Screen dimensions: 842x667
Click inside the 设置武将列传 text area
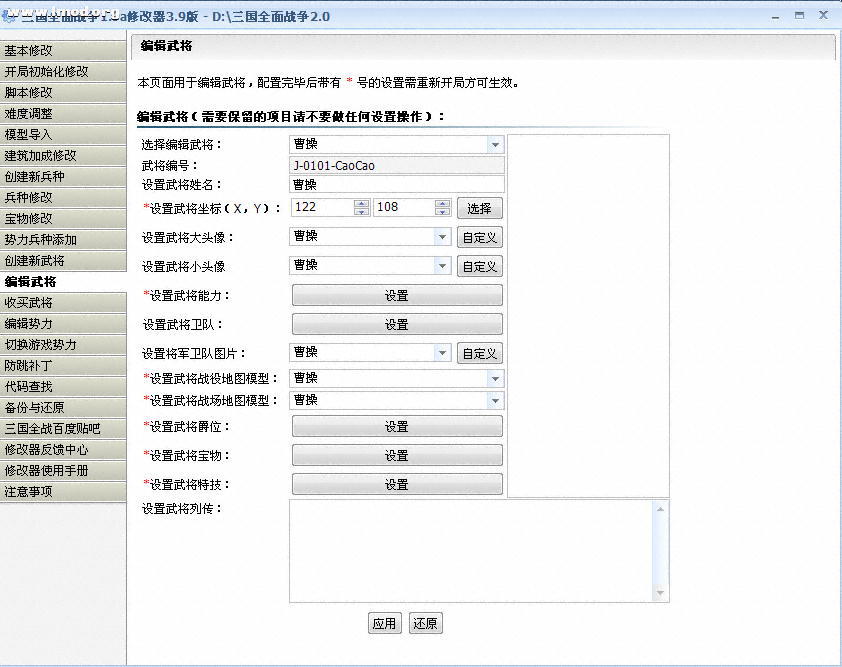click(470, 550)
